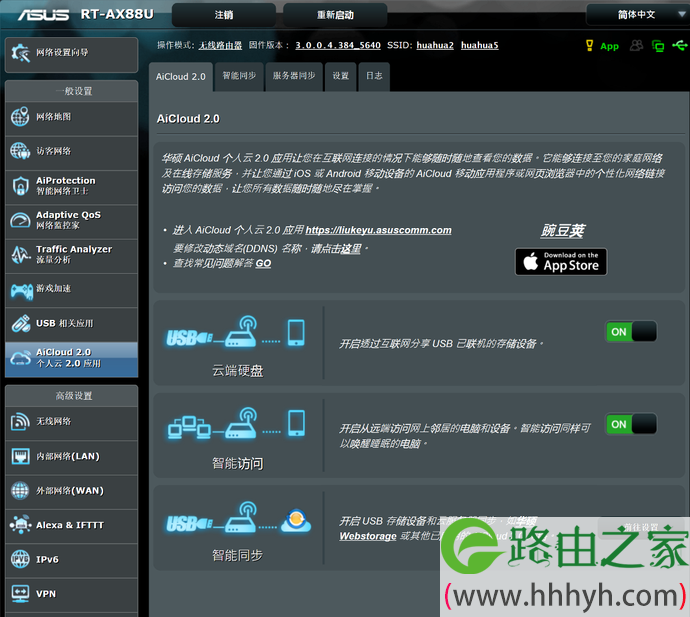Click the Smart Sync cloud illustration
This screenshot has height=617, width=690.
point(238,518)
